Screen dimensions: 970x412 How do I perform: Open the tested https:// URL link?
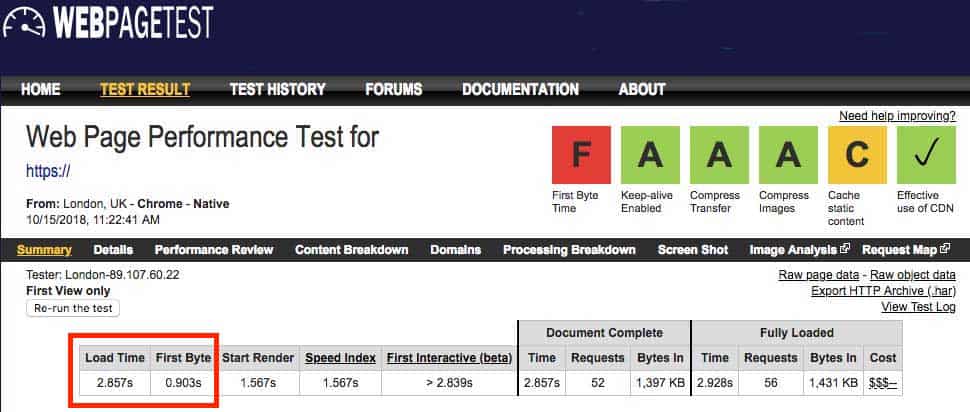(48, 171)
